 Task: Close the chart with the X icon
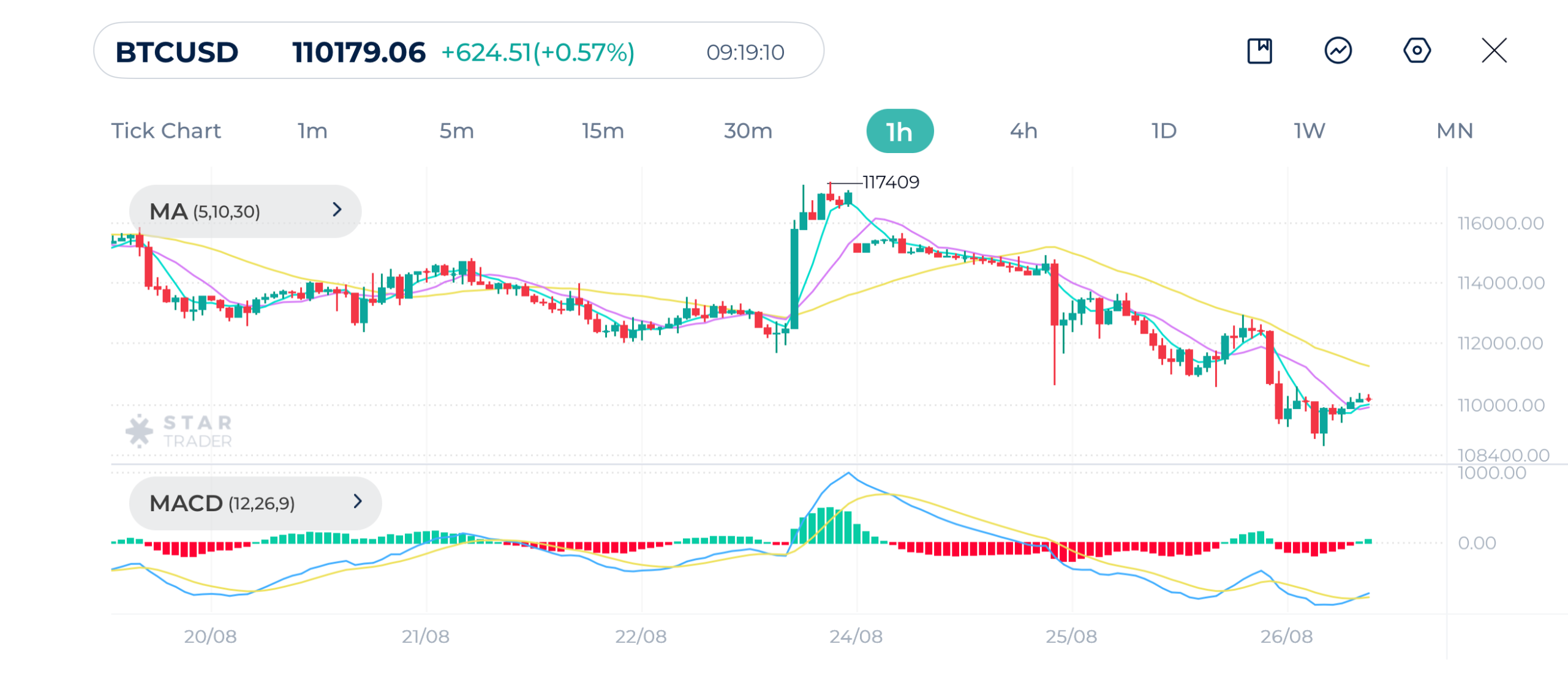(1494, 50)
